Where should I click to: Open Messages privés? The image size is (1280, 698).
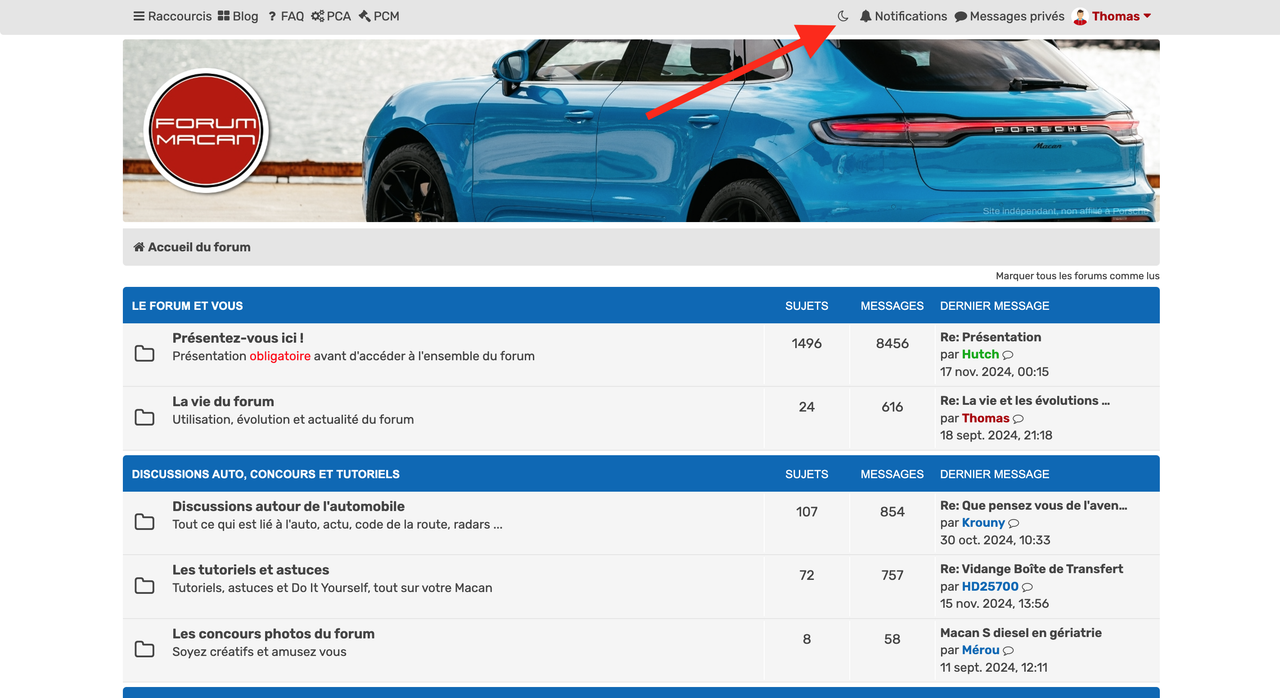(1009, 16)
